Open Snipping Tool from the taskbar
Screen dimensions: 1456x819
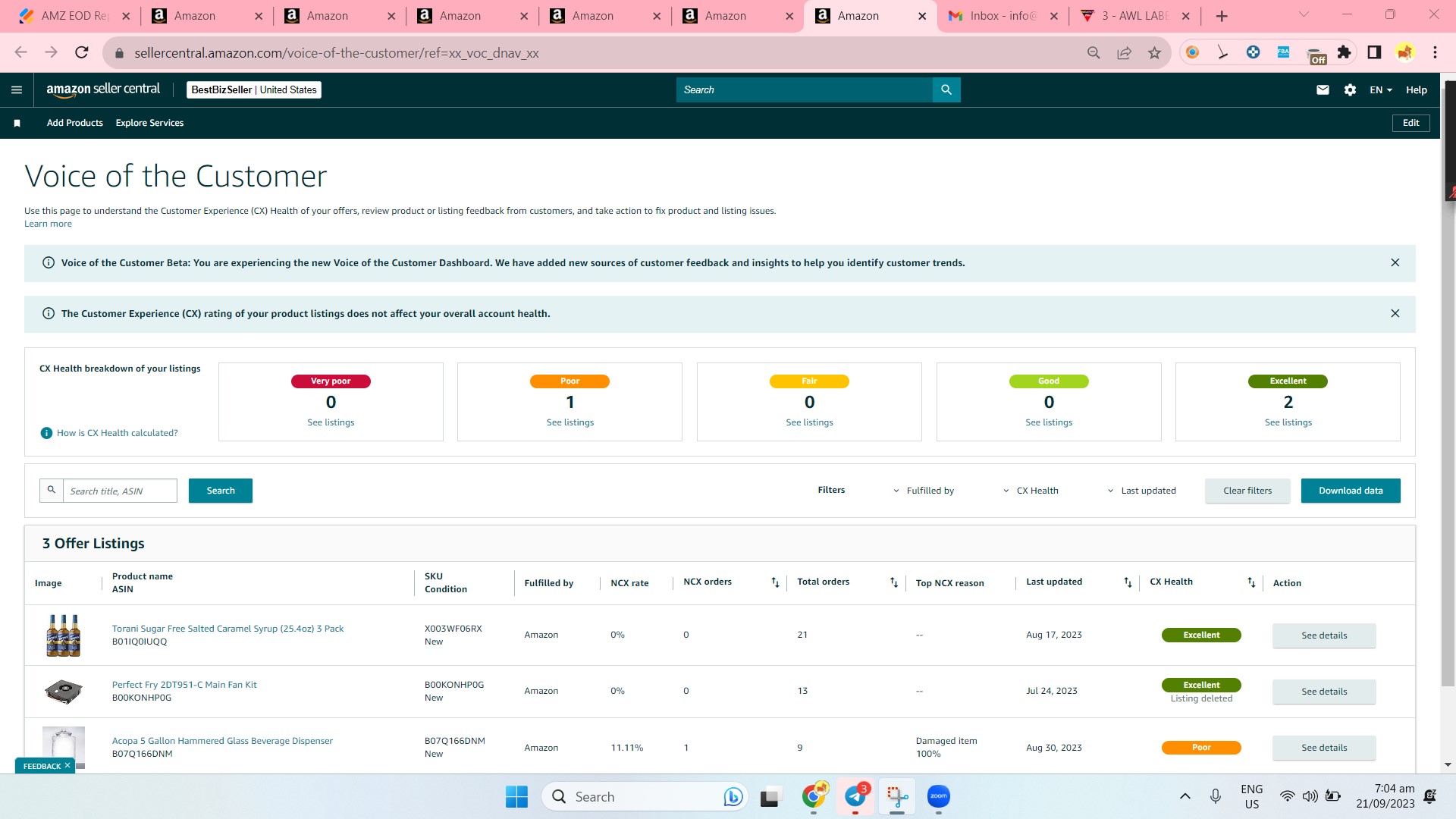click(897, 796)
